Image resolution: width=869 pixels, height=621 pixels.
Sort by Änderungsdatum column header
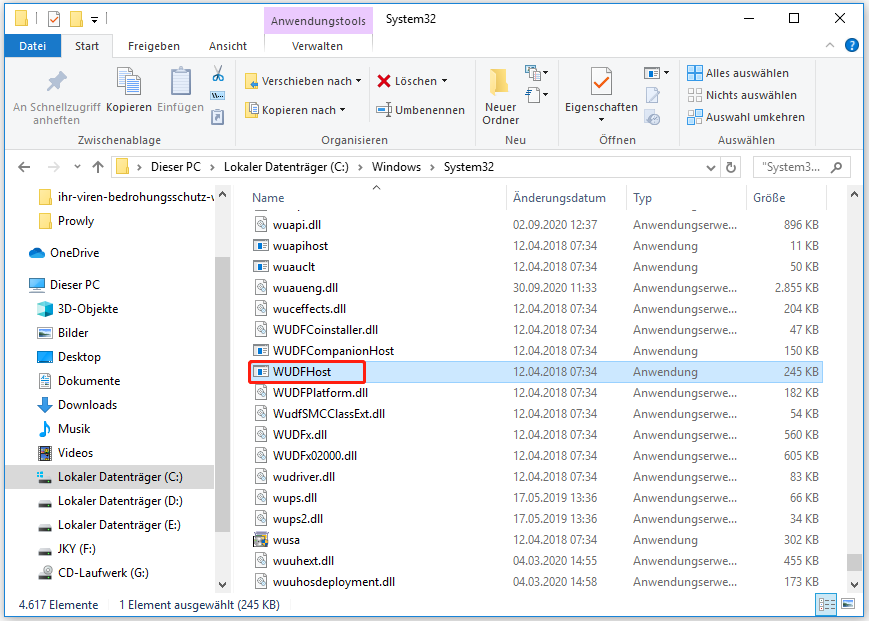pyautogui.click(x=559, y=198)
